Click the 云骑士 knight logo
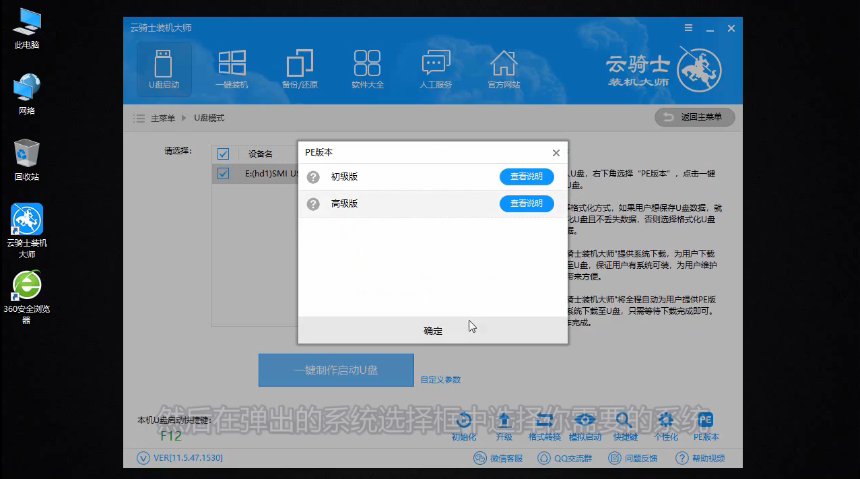This screenshot has width=860, height=479. (x=699, y=70)
